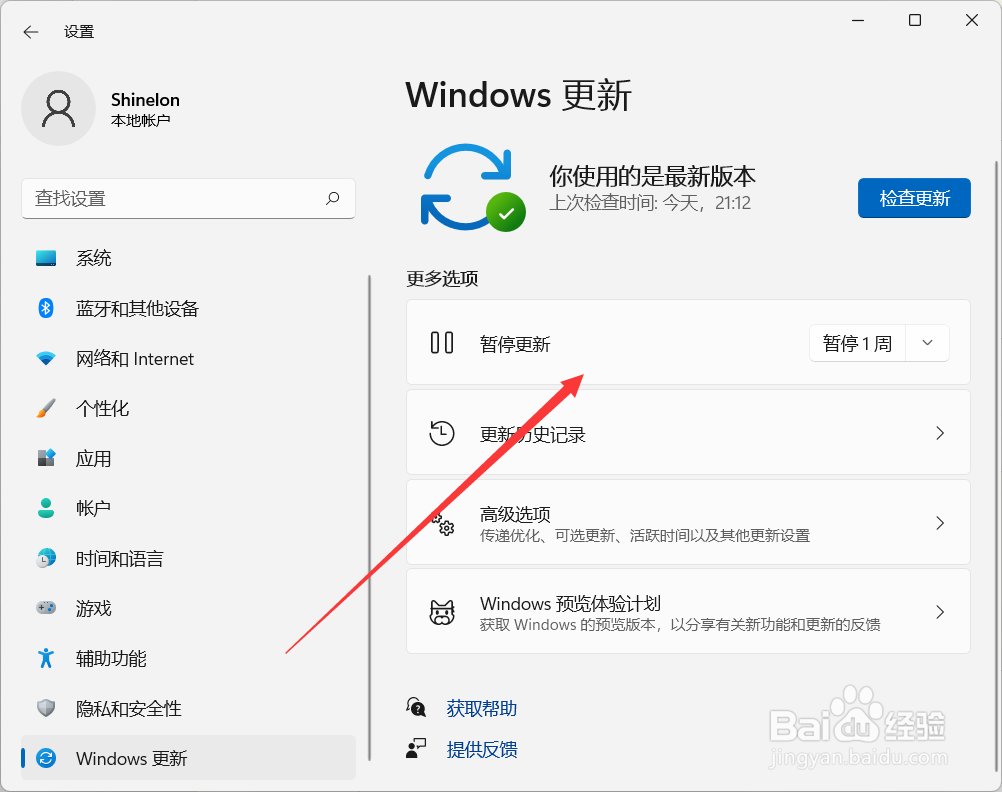Open the 更新历史记录 row
Screen dimensions: 1002x792
688,433
